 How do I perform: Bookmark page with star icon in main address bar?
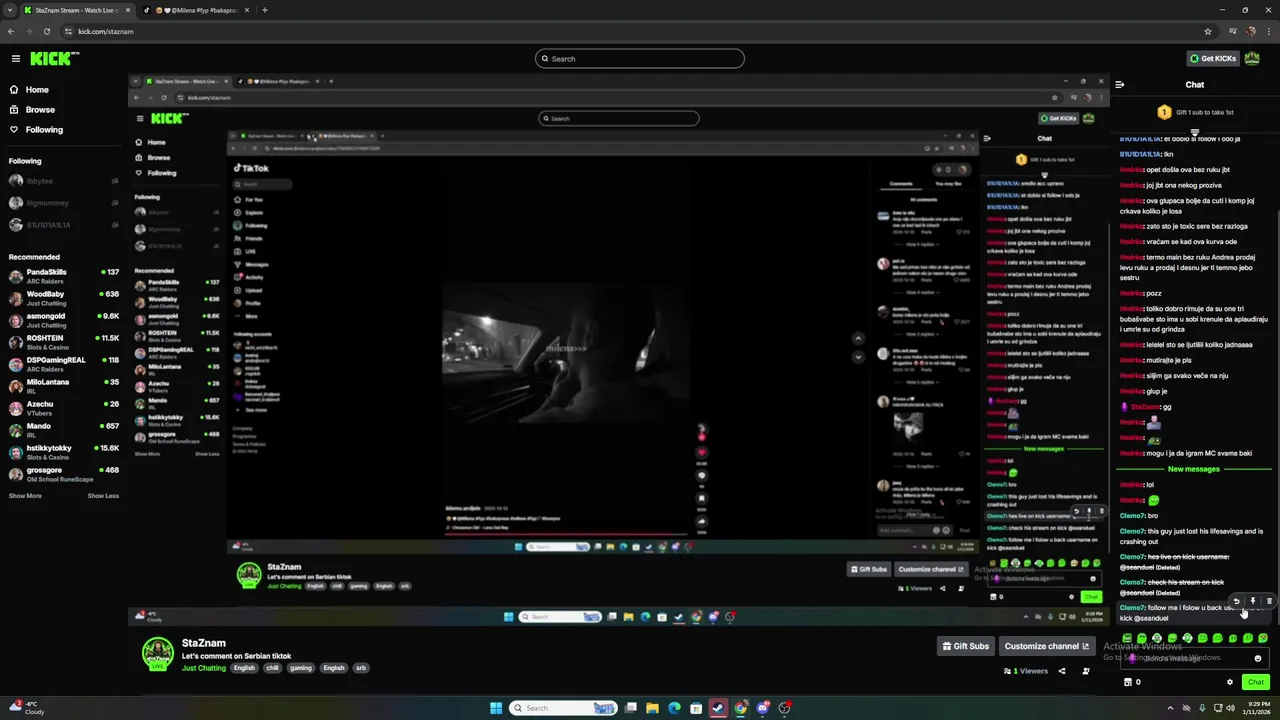[1208, 31]
